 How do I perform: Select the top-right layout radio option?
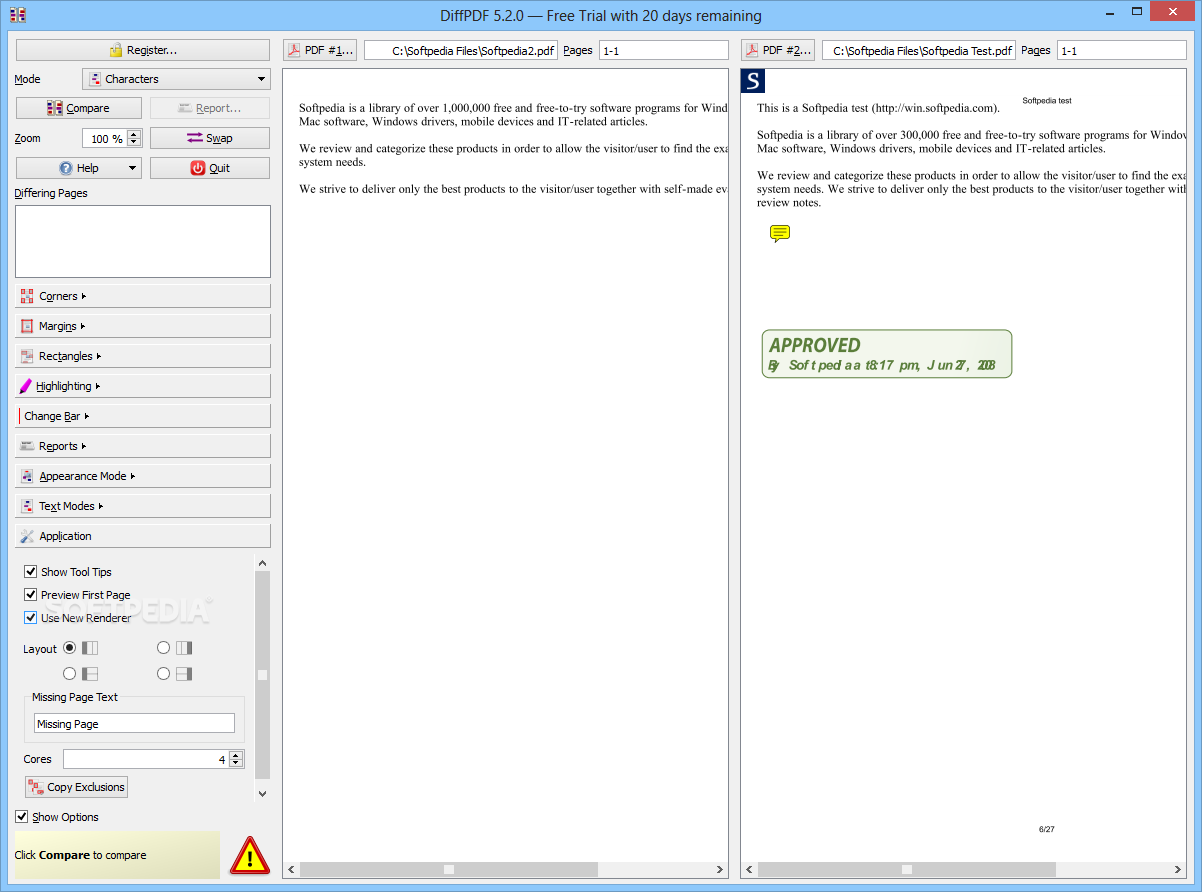[x=164, y=648]
